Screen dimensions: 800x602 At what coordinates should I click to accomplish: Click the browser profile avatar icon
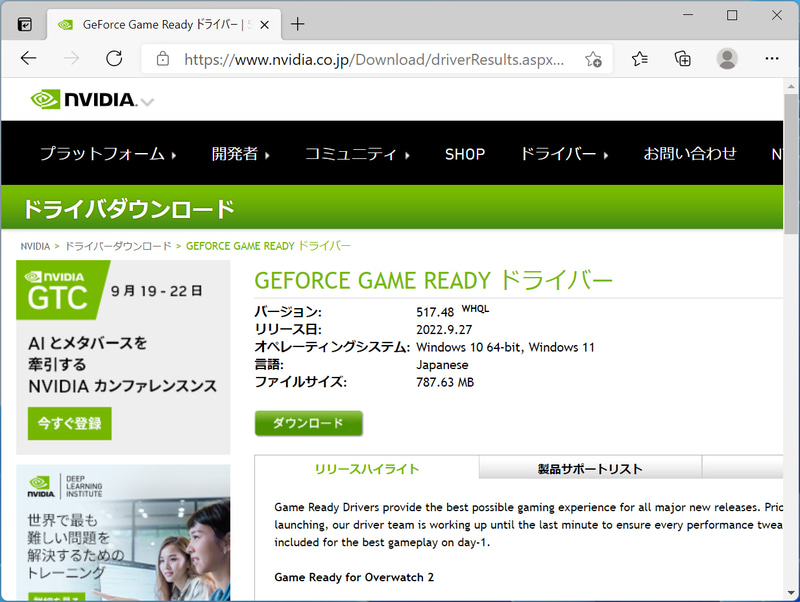pyautogui.click(x=726, y=59)
